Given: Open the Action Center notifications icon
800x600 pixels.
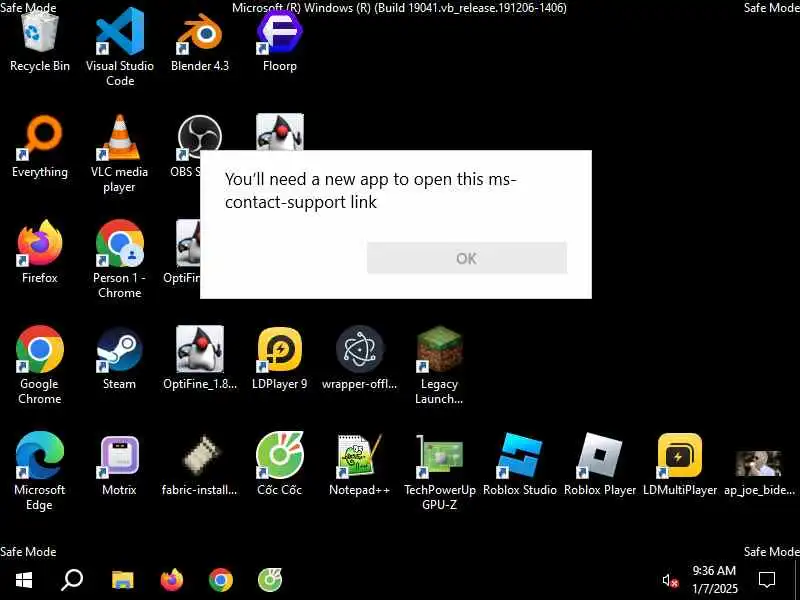Looking at the screenshot, I should point(767,580).
